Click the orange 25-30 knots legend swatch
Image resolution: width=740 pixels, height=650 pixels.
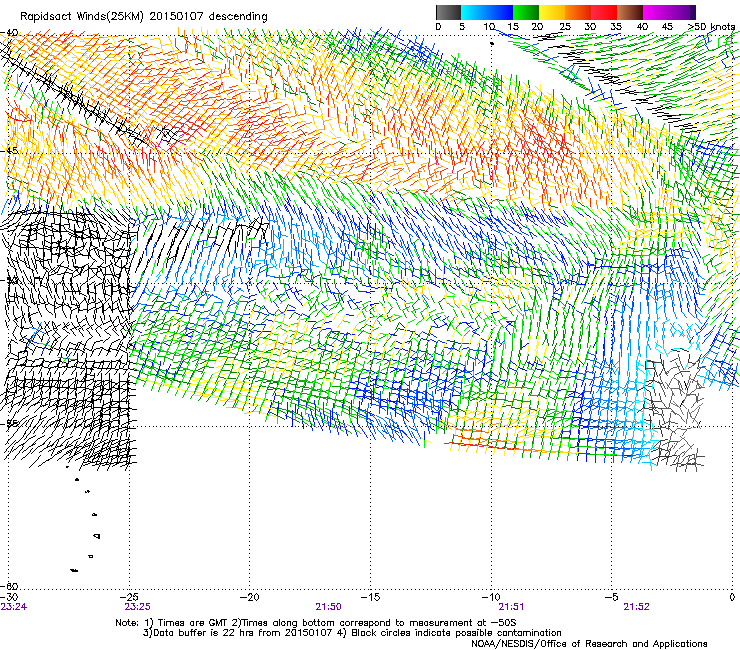pos(578,12)
